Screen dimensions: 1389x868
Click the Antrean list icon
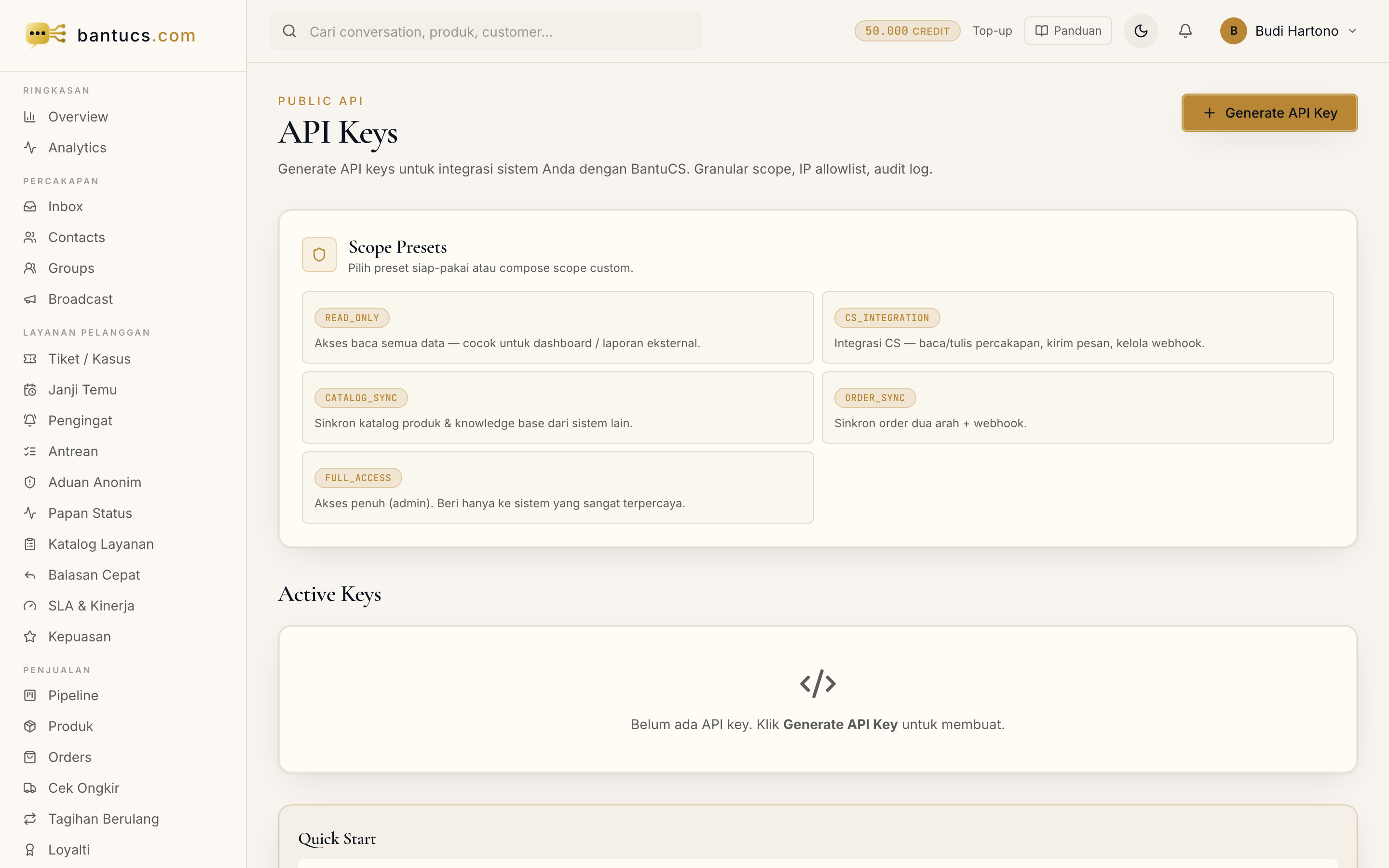30,452
